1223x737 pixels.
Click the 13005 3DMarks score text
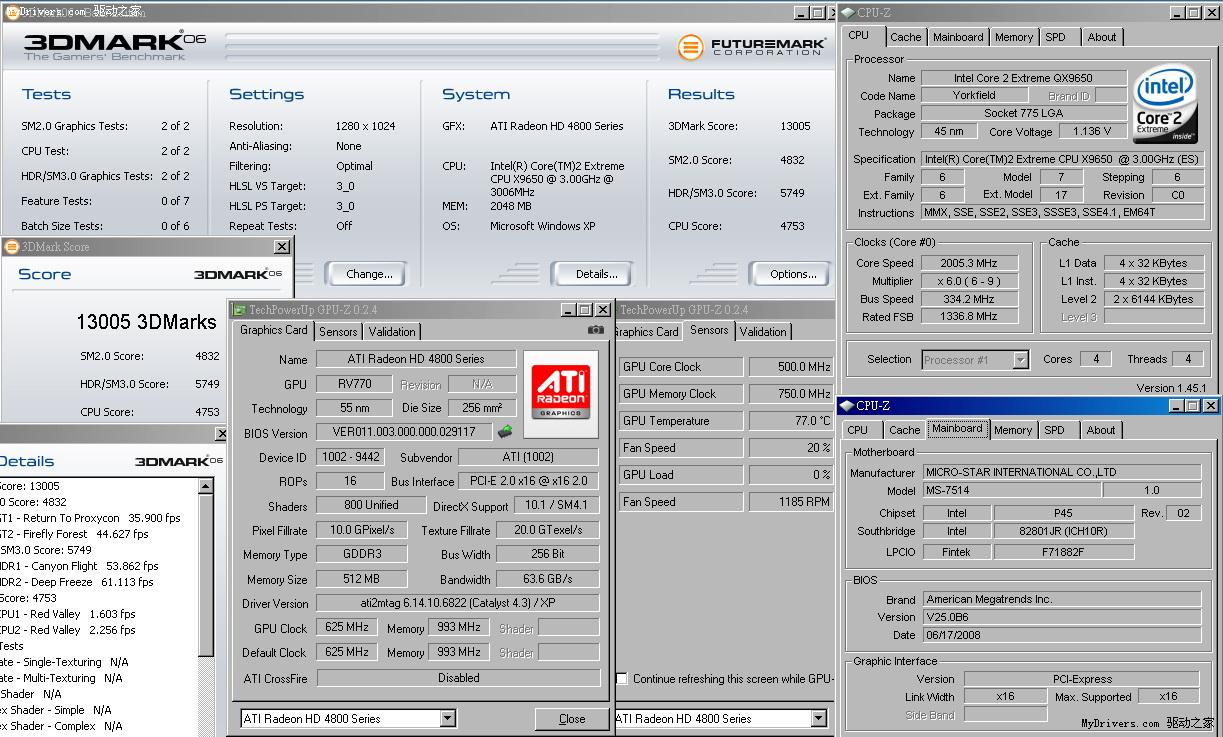146,322
